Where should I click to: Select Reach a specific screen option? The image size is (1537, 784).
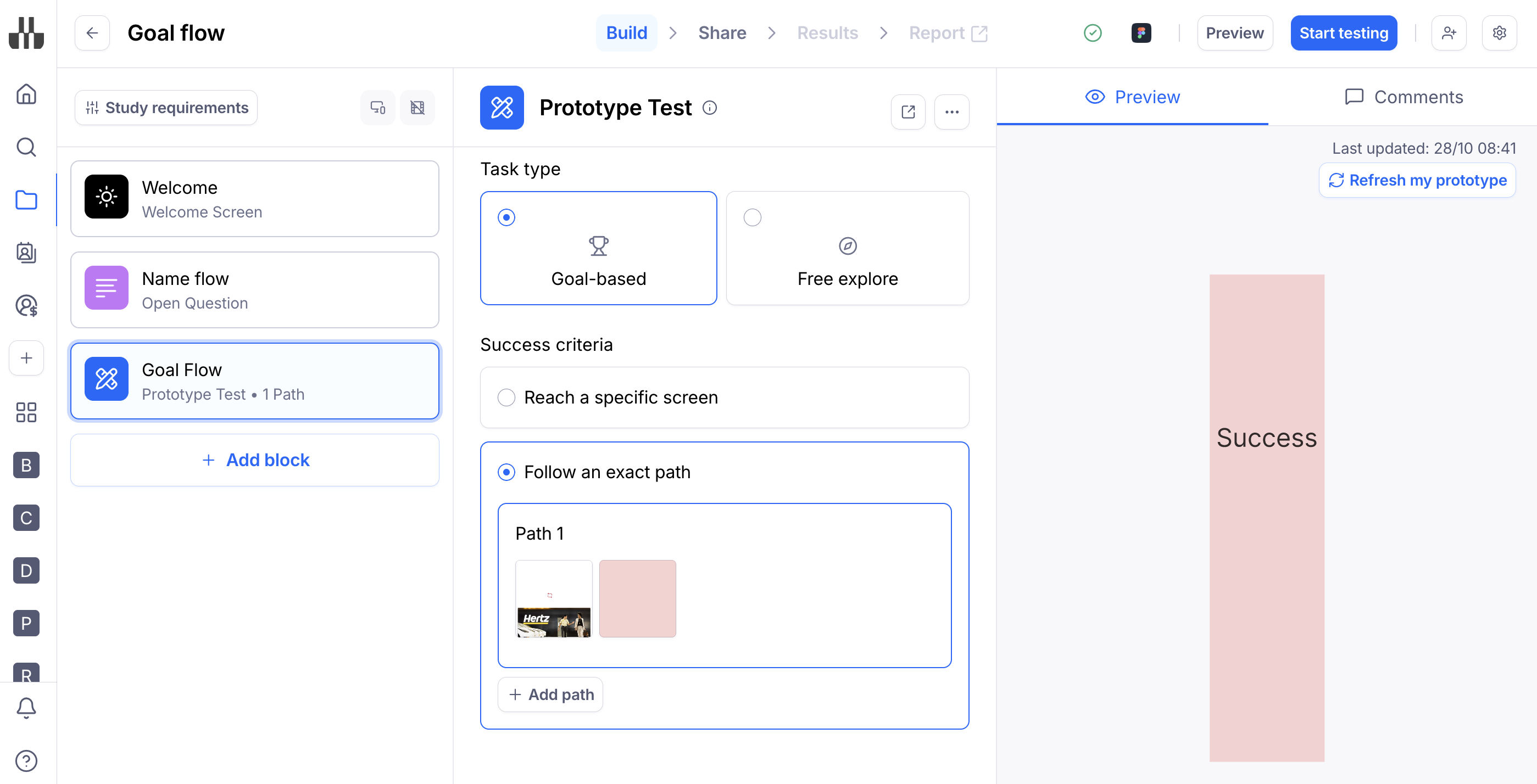click(x=506, y=397)
